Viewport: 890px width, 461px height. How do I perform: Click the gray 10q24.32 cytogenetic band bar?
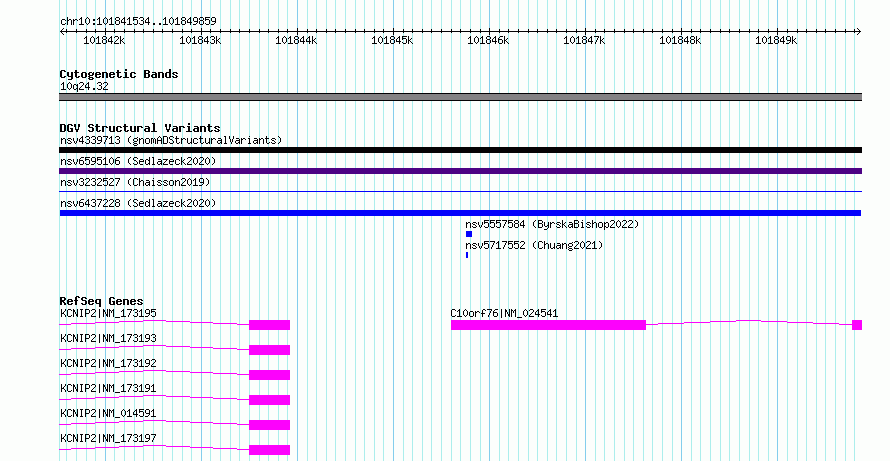(x=460, y=97)
